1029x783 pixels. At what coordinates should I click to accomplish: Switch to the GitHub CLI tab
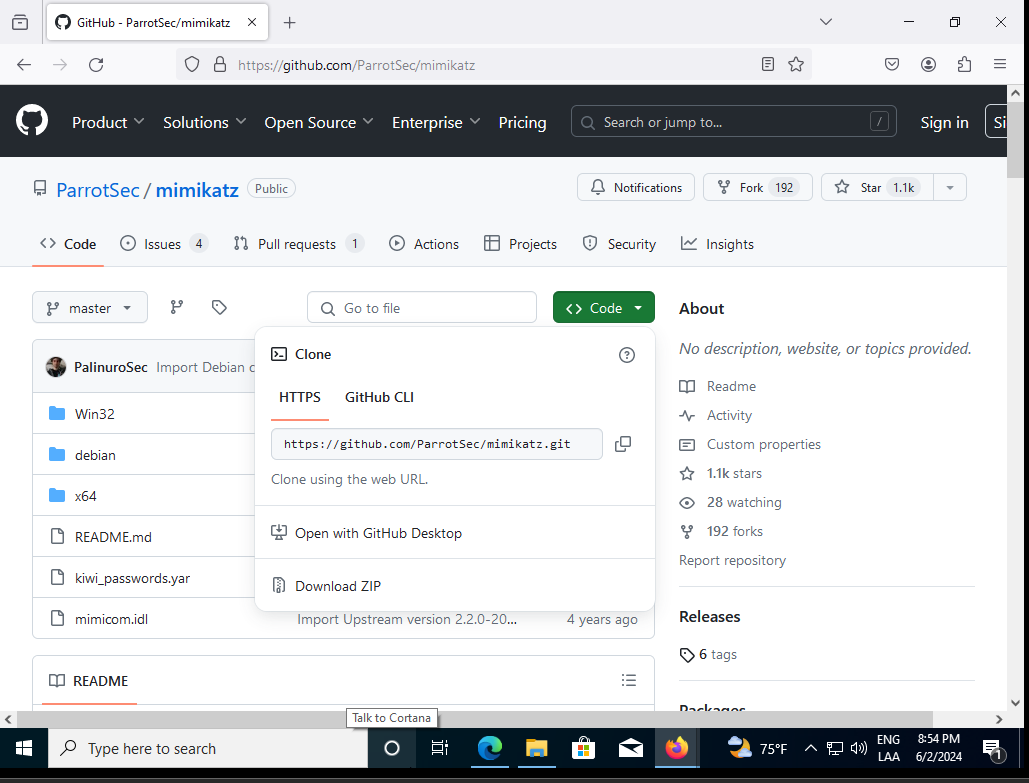379,397
